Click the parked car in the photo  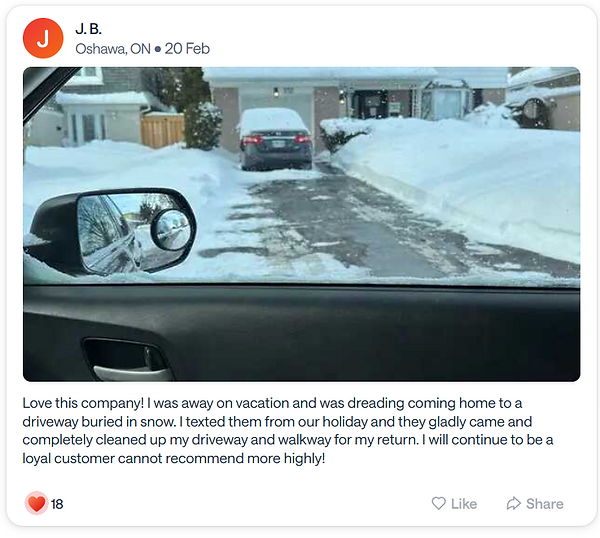pyautogui.click(x=276, y=139)
